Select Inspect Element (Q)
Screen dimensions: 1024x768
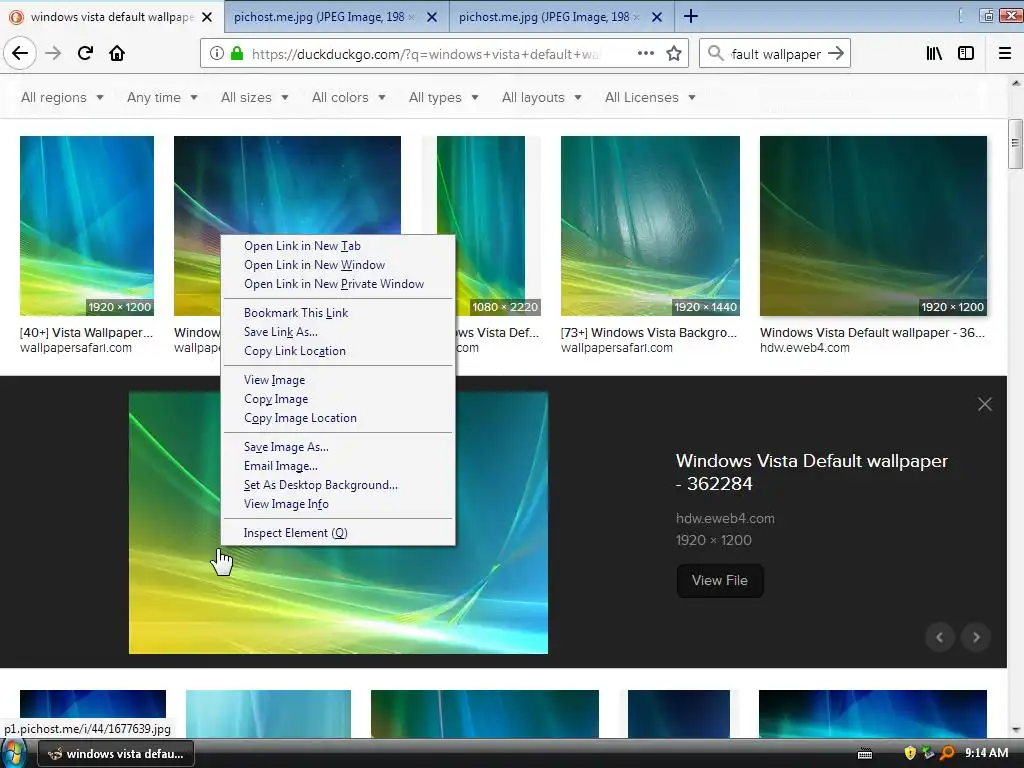pyautogui.click(x=338, y=532)
